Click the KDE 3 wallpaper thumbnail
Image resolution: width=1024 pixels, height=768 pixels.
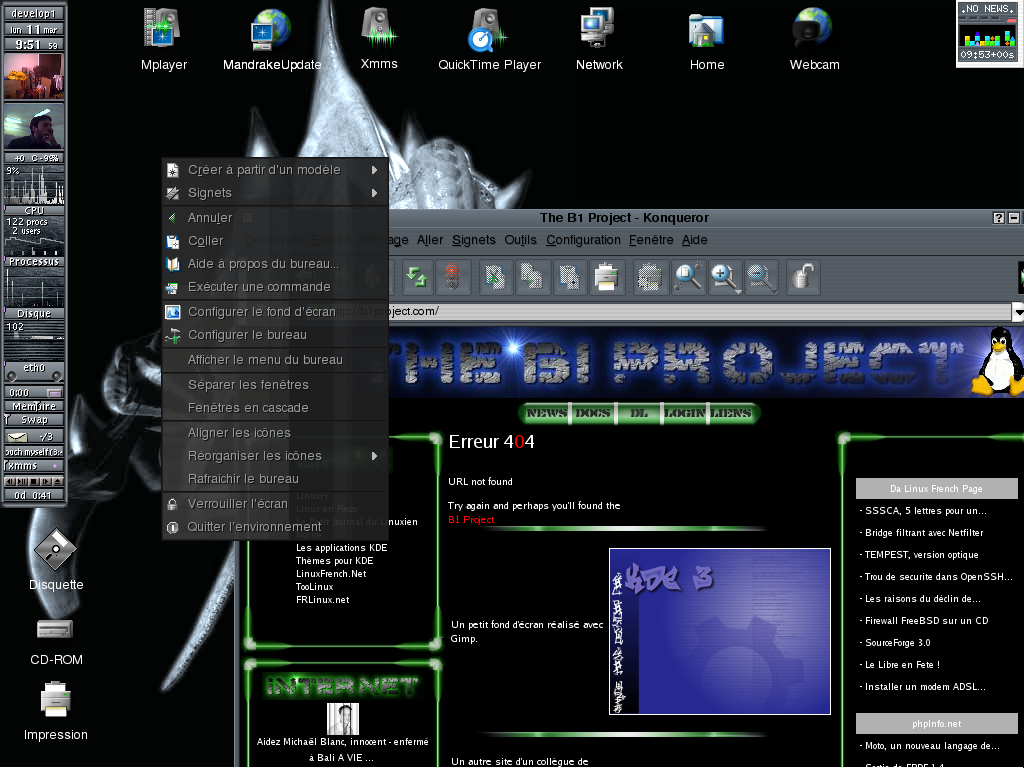[x=720, y=632]
